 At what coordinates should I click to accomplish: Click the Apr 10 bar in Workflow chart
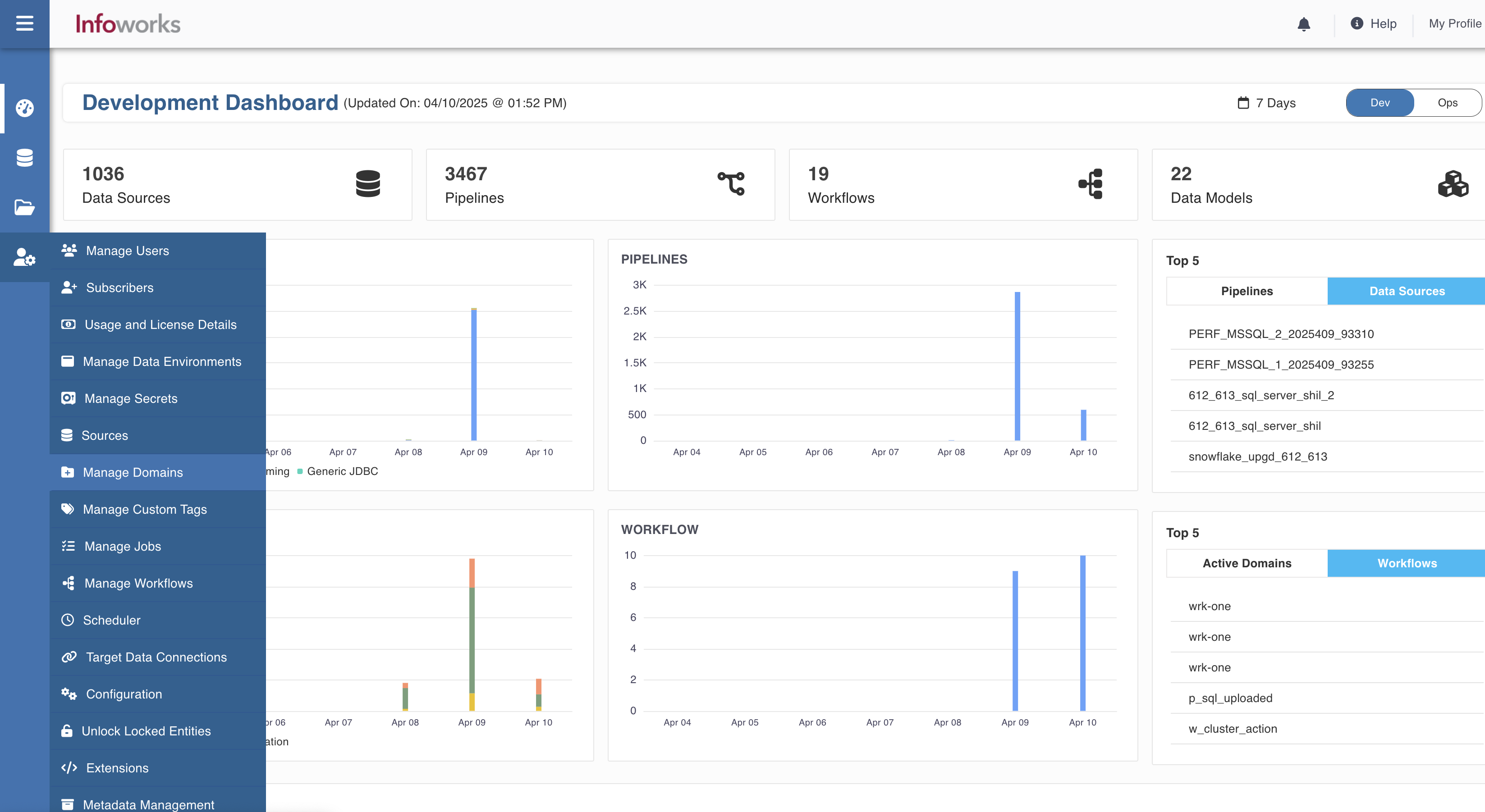pos(1082,633)
